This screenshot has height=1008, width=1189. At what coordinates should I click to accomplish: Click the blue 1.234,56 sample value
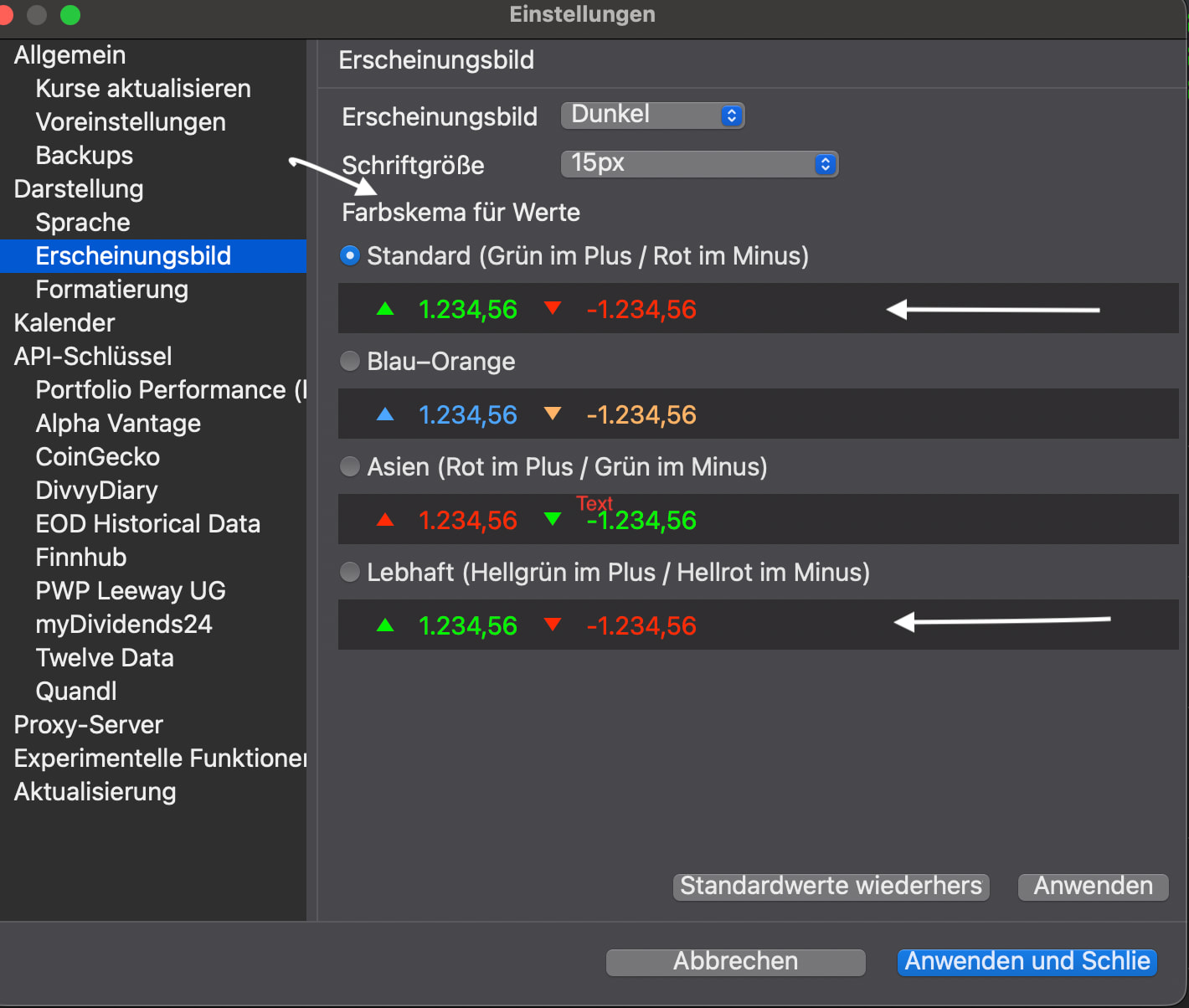coord(467,415)
